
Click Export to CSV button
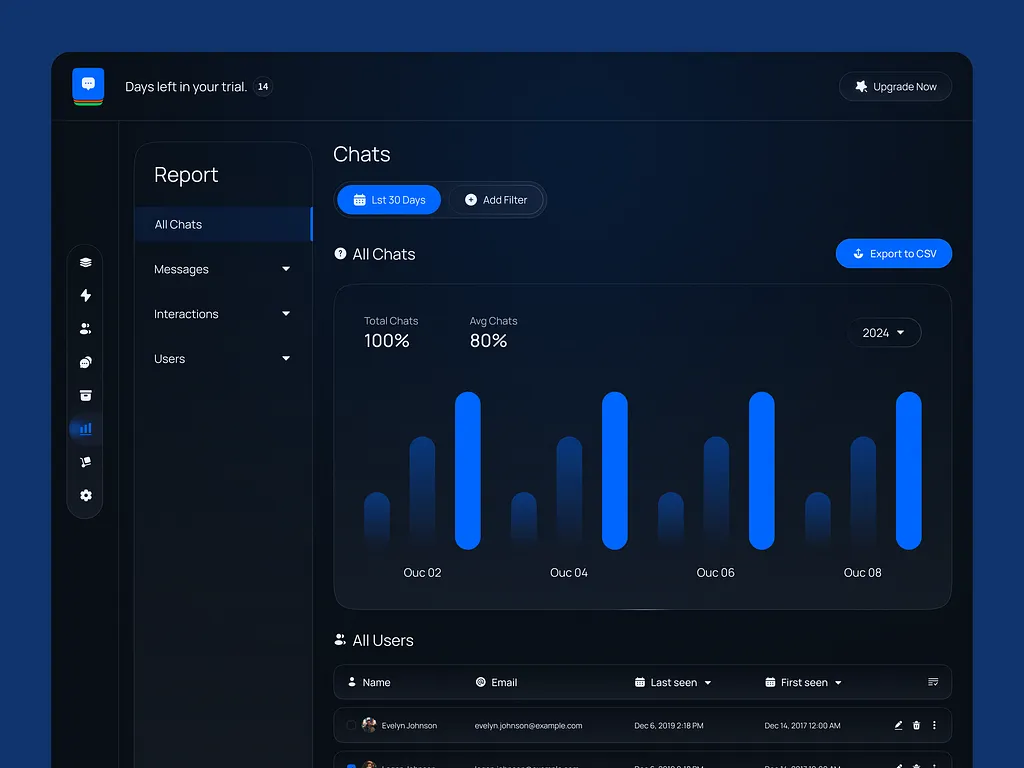pyautogui.click(x=893, y=254)
